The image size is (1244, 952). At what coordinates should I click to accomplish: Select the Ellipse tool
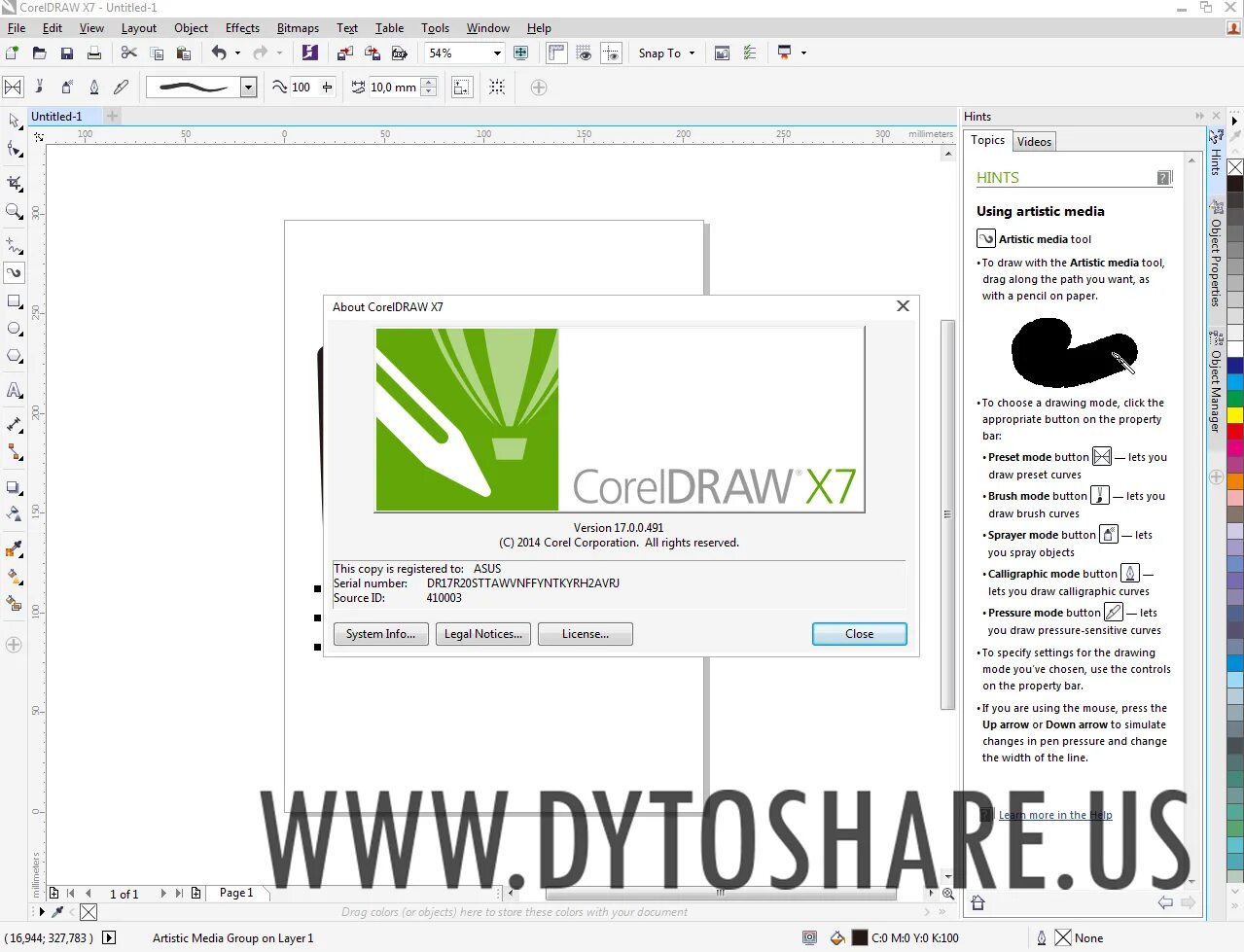pos(14,329)
